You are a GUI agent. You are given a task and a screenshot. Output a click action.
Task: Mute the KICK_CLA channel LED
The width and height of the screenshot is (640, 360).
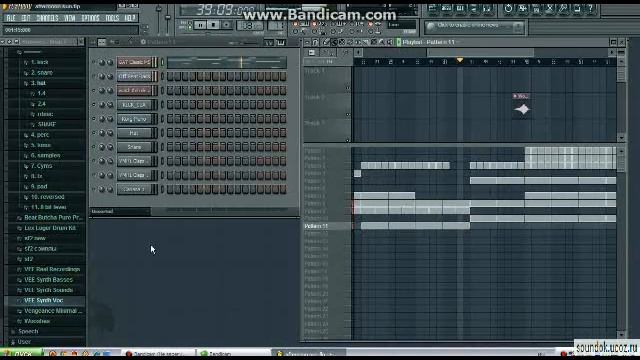(94, 104)
